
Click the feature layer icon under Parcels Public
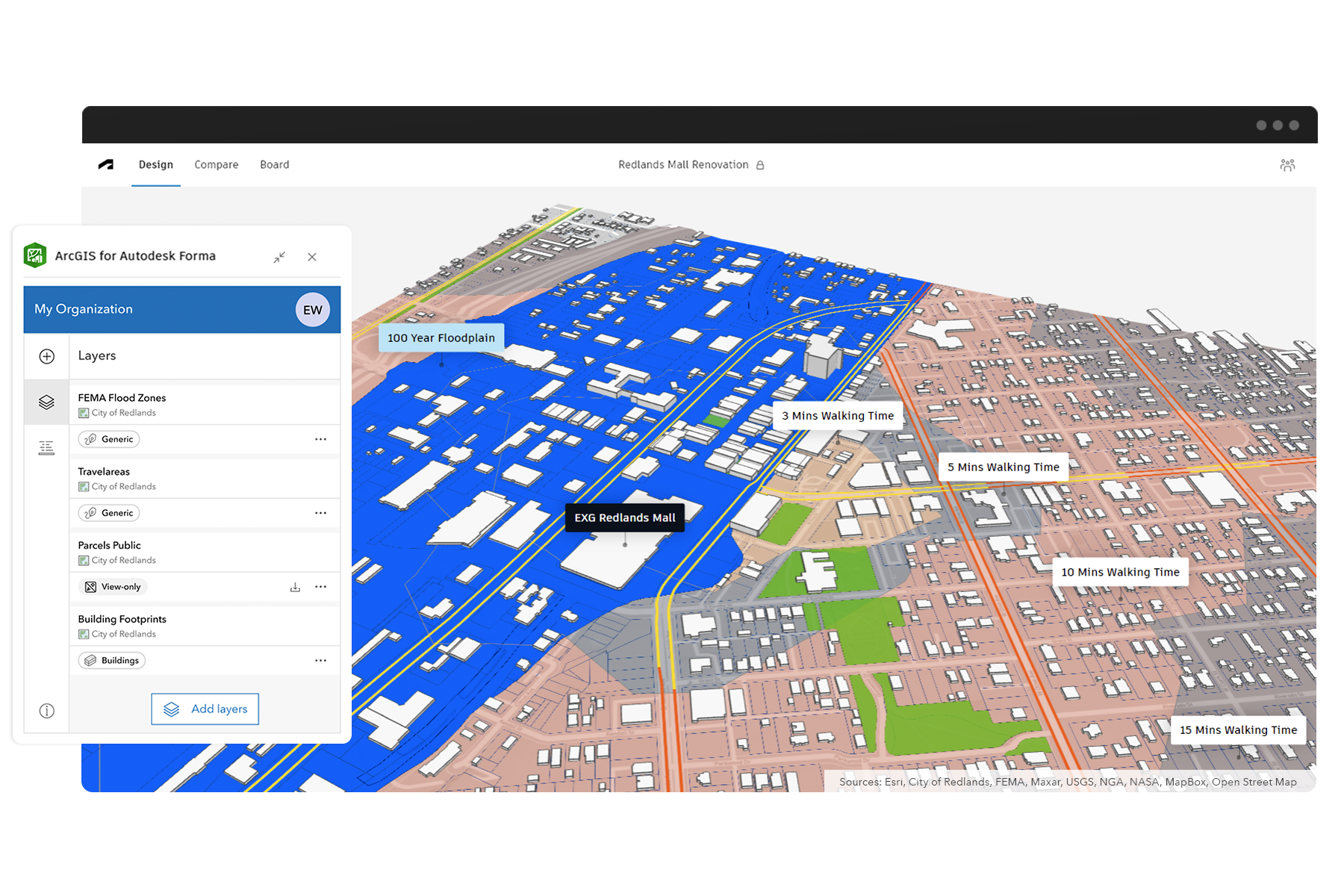pos(84,561)
